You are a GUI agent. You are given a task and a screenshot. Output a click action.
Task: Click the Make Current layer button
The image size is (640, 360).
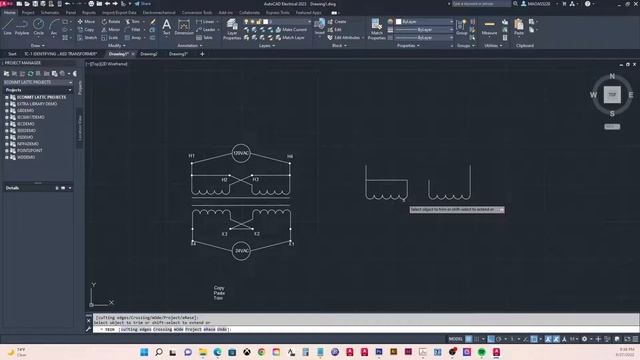coord(291,30)
